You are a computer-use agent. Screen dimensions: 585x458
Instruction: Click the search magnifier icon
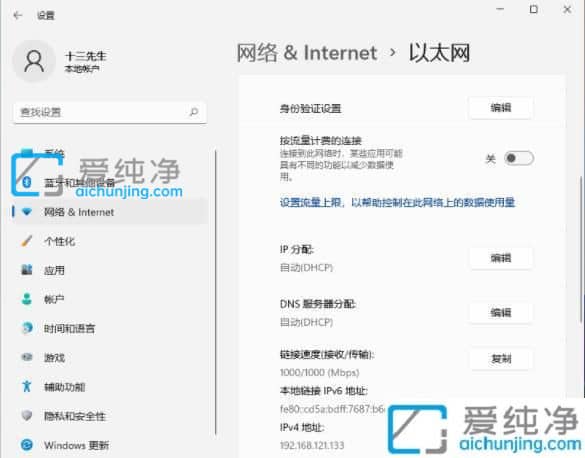(x=194, y=112)
